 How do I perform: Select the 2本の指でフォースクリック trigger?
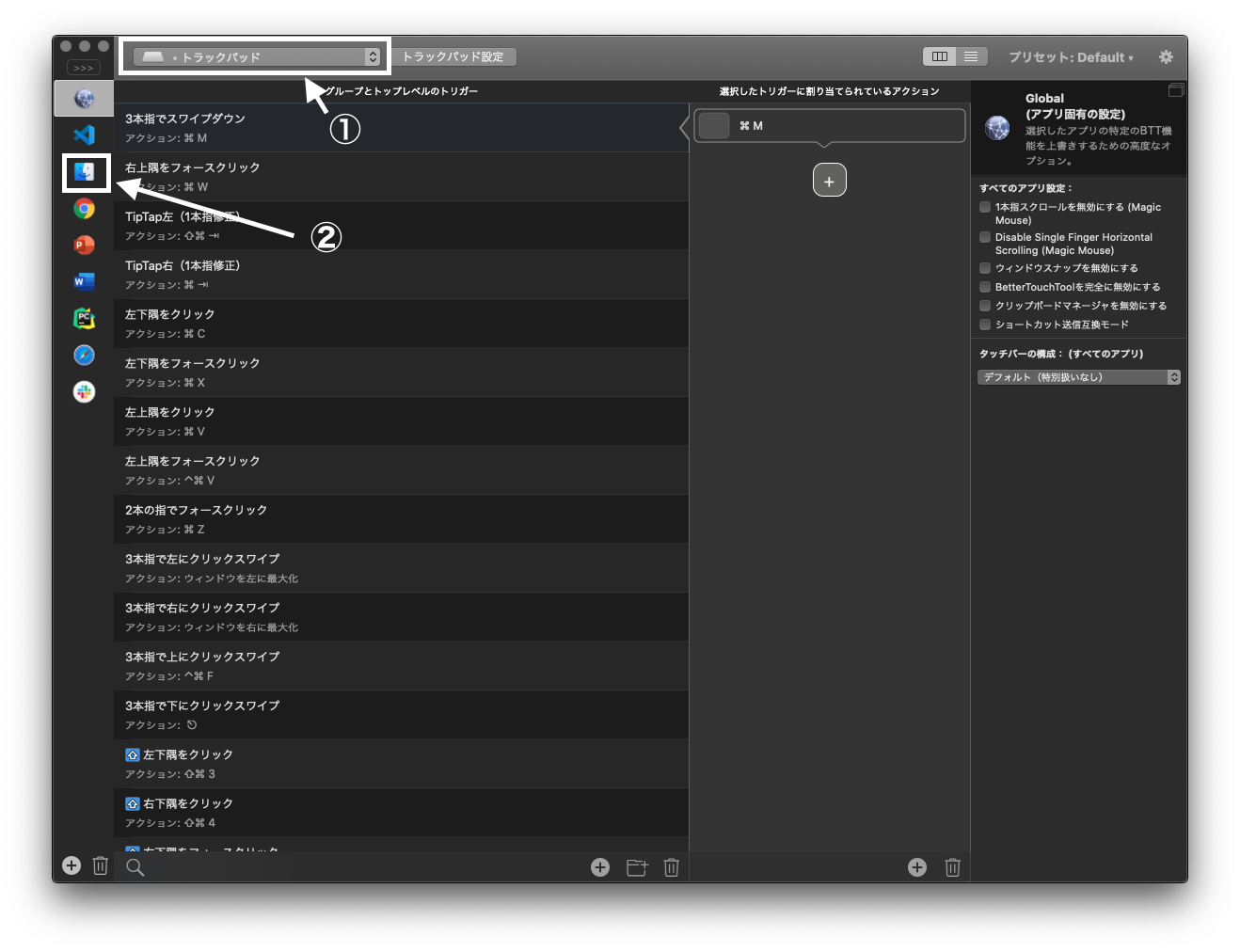pos(402,519)
